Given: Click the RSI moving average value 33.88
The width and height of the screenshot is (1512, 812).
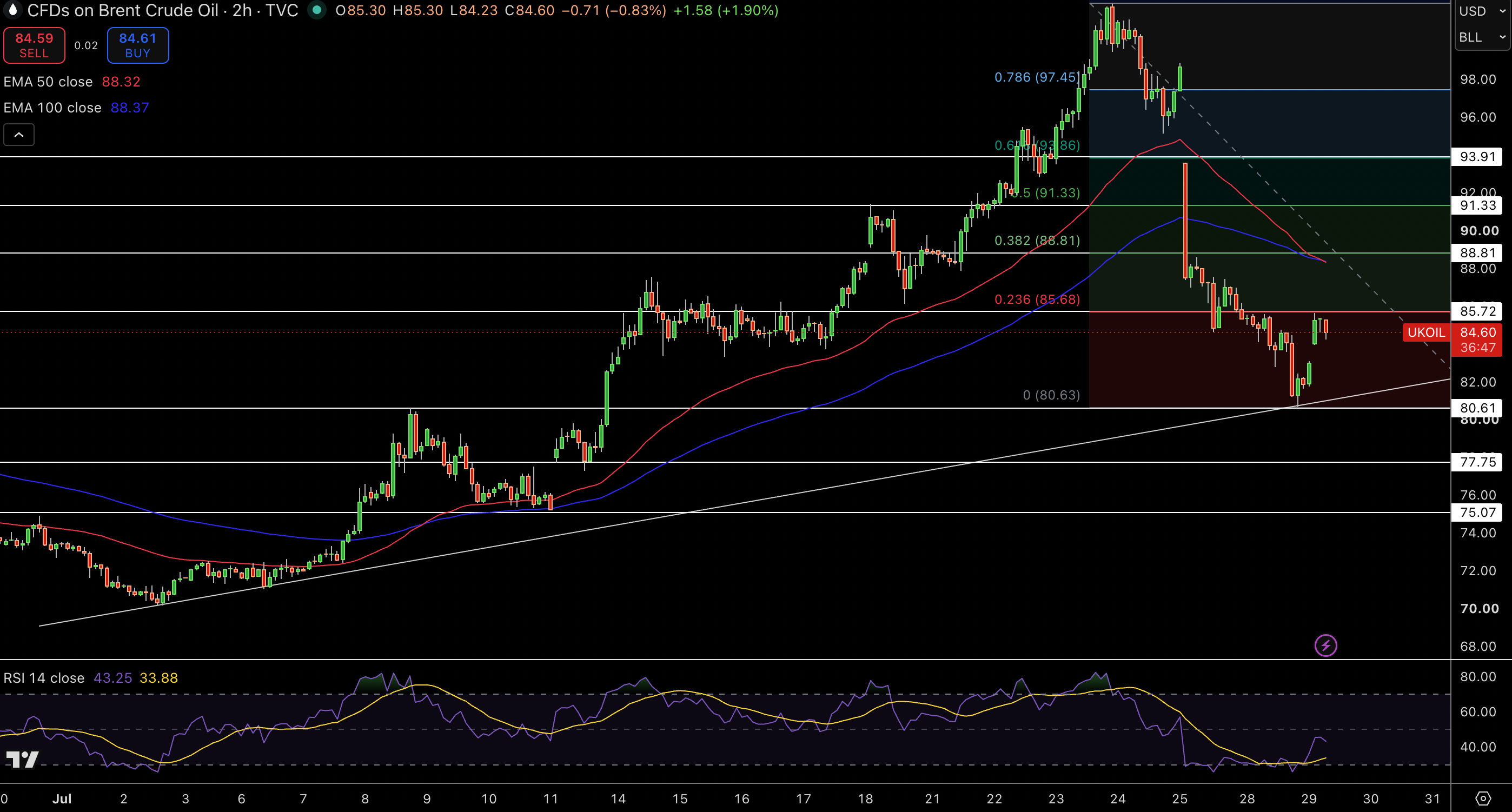Looking at the screenshot, I should point(158,677).
